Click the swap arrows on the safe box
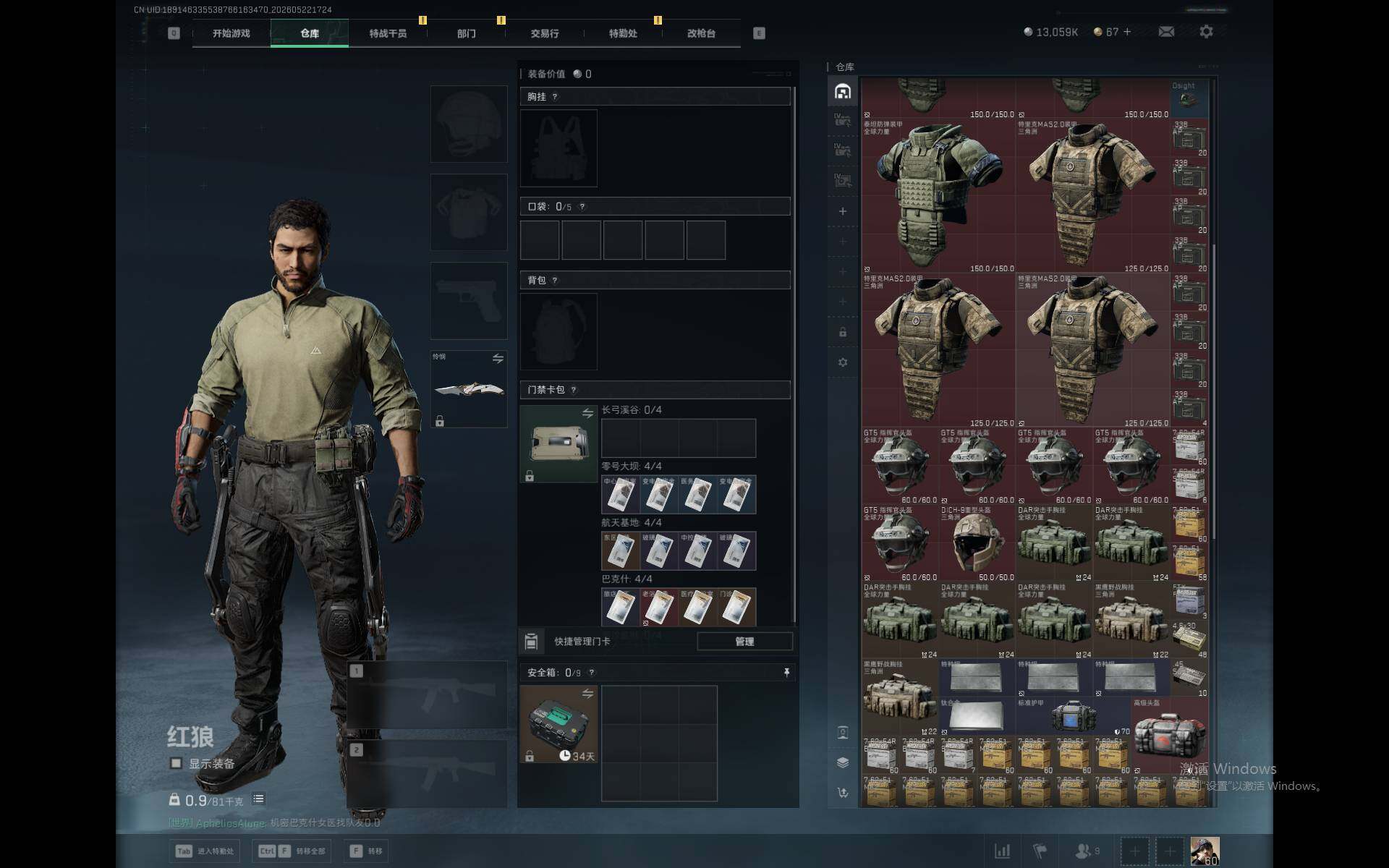 point(587,694)
